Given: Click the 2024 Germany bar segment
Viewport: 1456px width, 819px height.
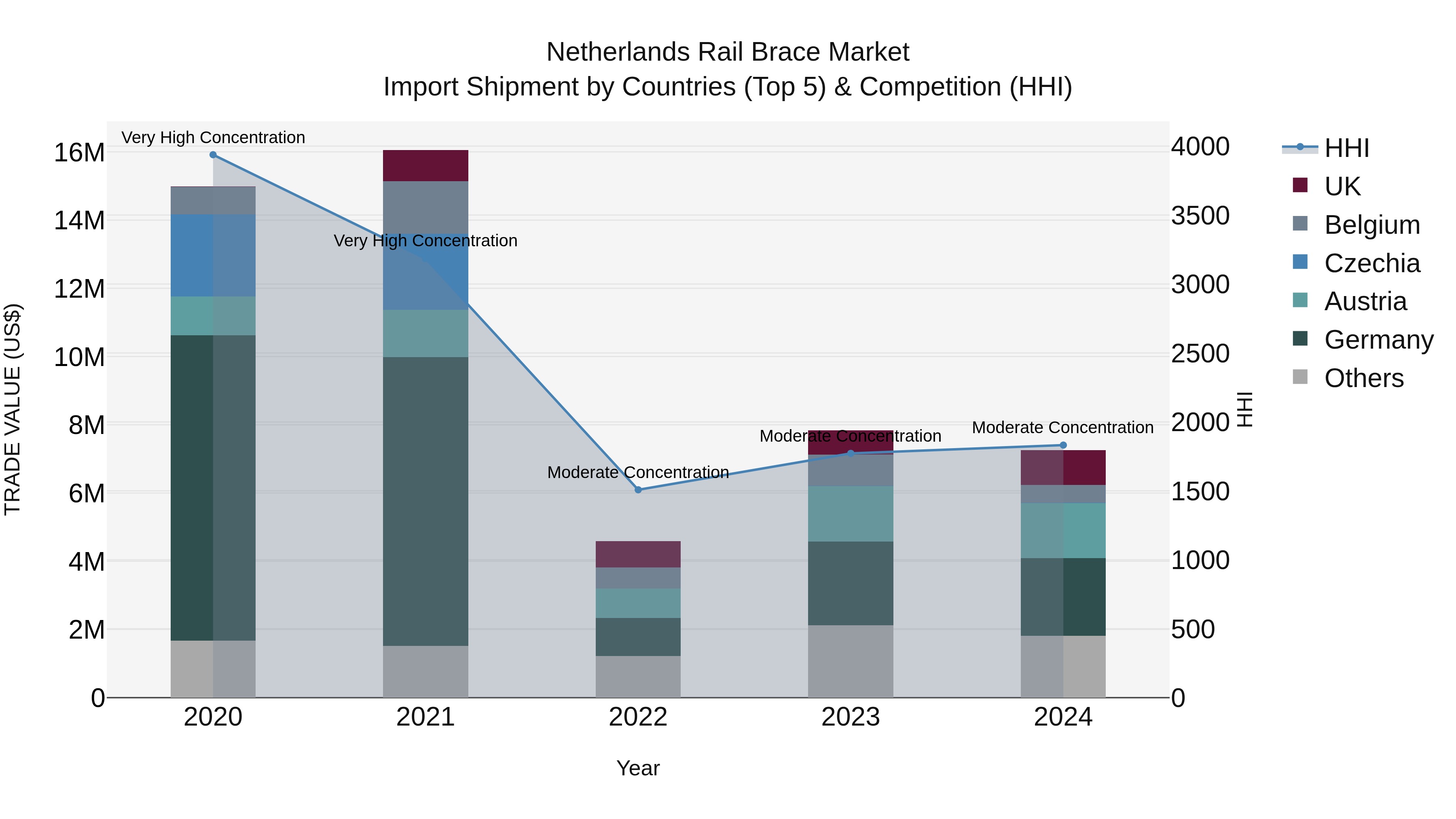Looking at the screenshot, I should (x=1063, y=597).
